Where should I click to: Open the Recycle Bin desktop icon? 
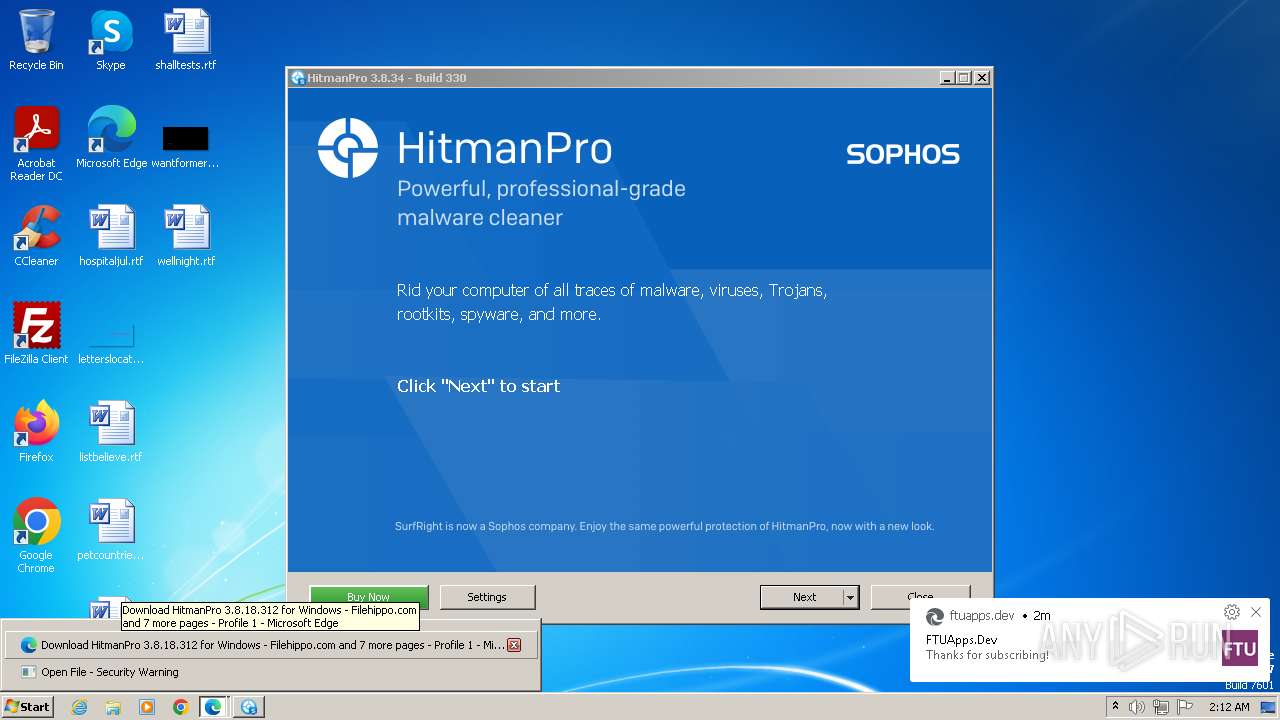coord(36,40)
